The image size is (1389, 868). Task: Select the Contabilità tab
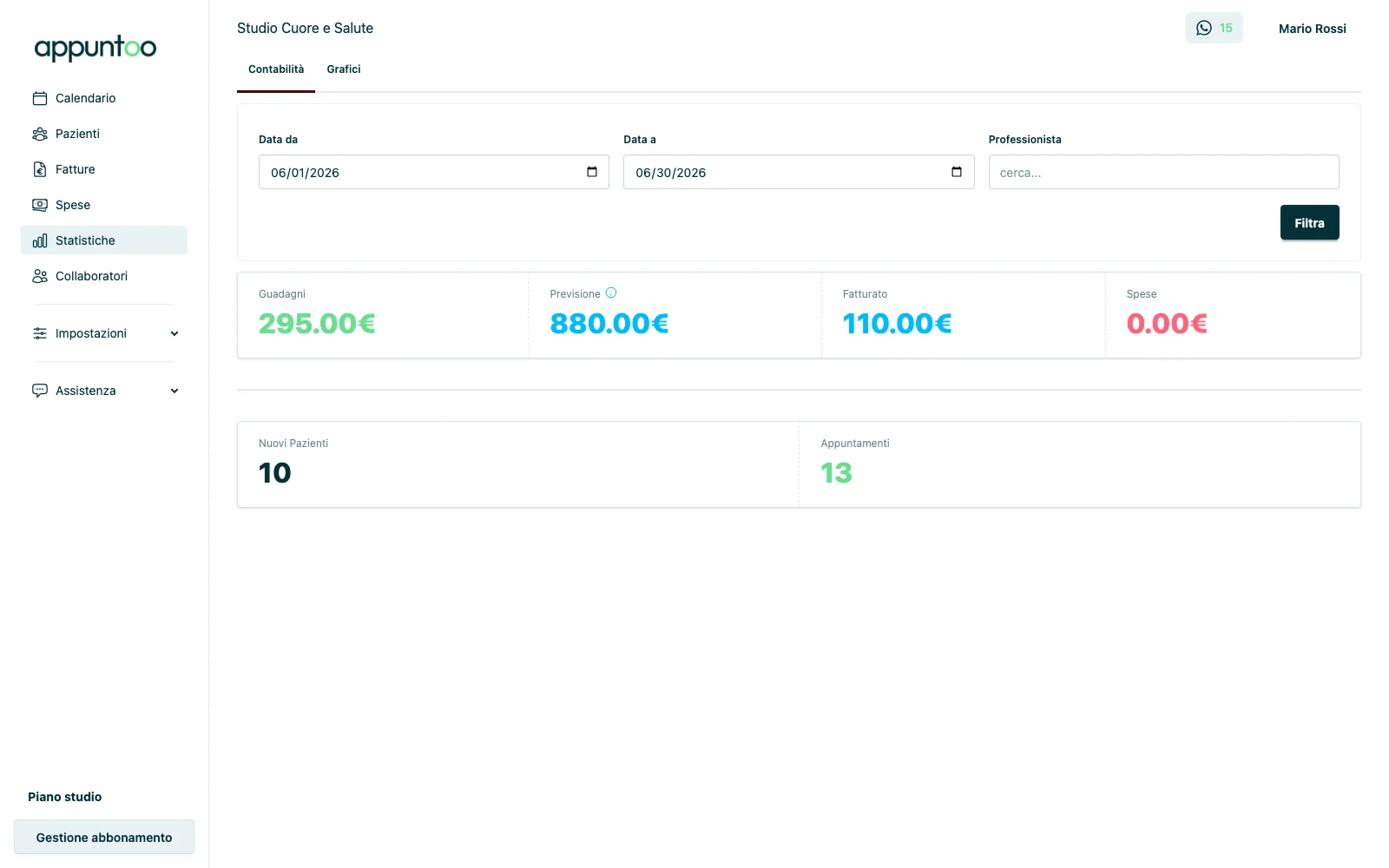276,69
